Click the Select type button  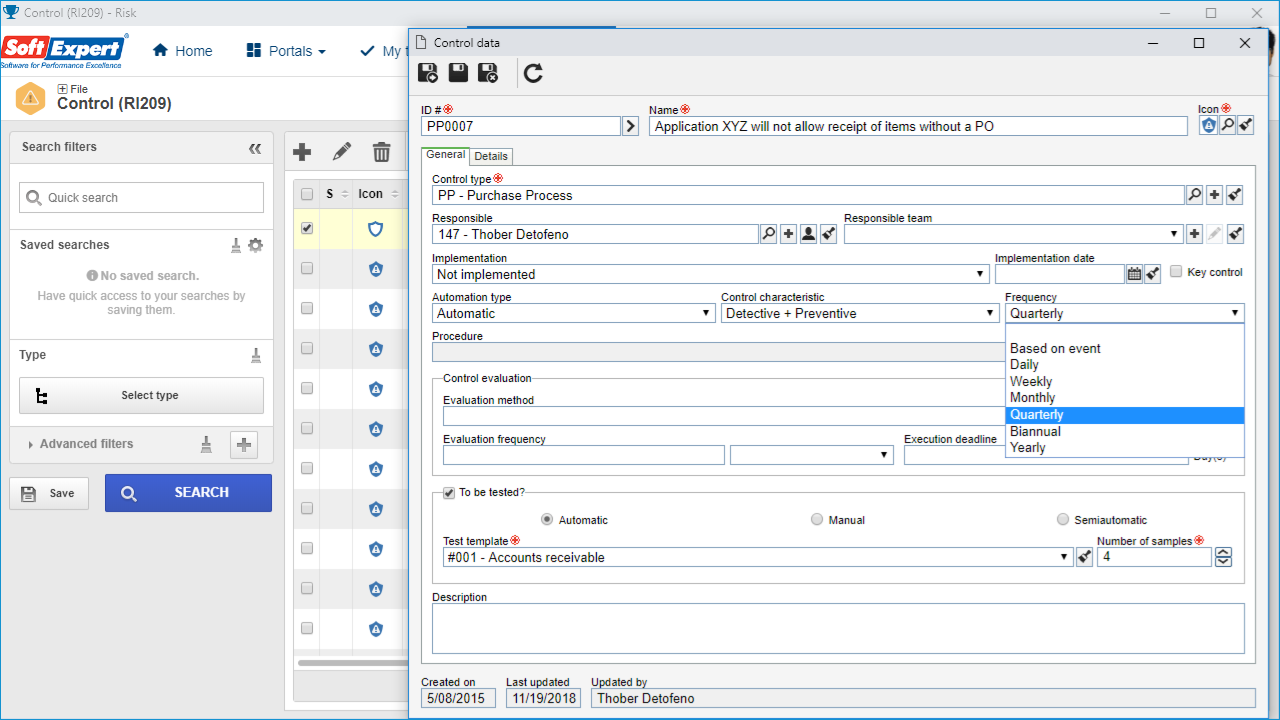click(x=141, y=395)
